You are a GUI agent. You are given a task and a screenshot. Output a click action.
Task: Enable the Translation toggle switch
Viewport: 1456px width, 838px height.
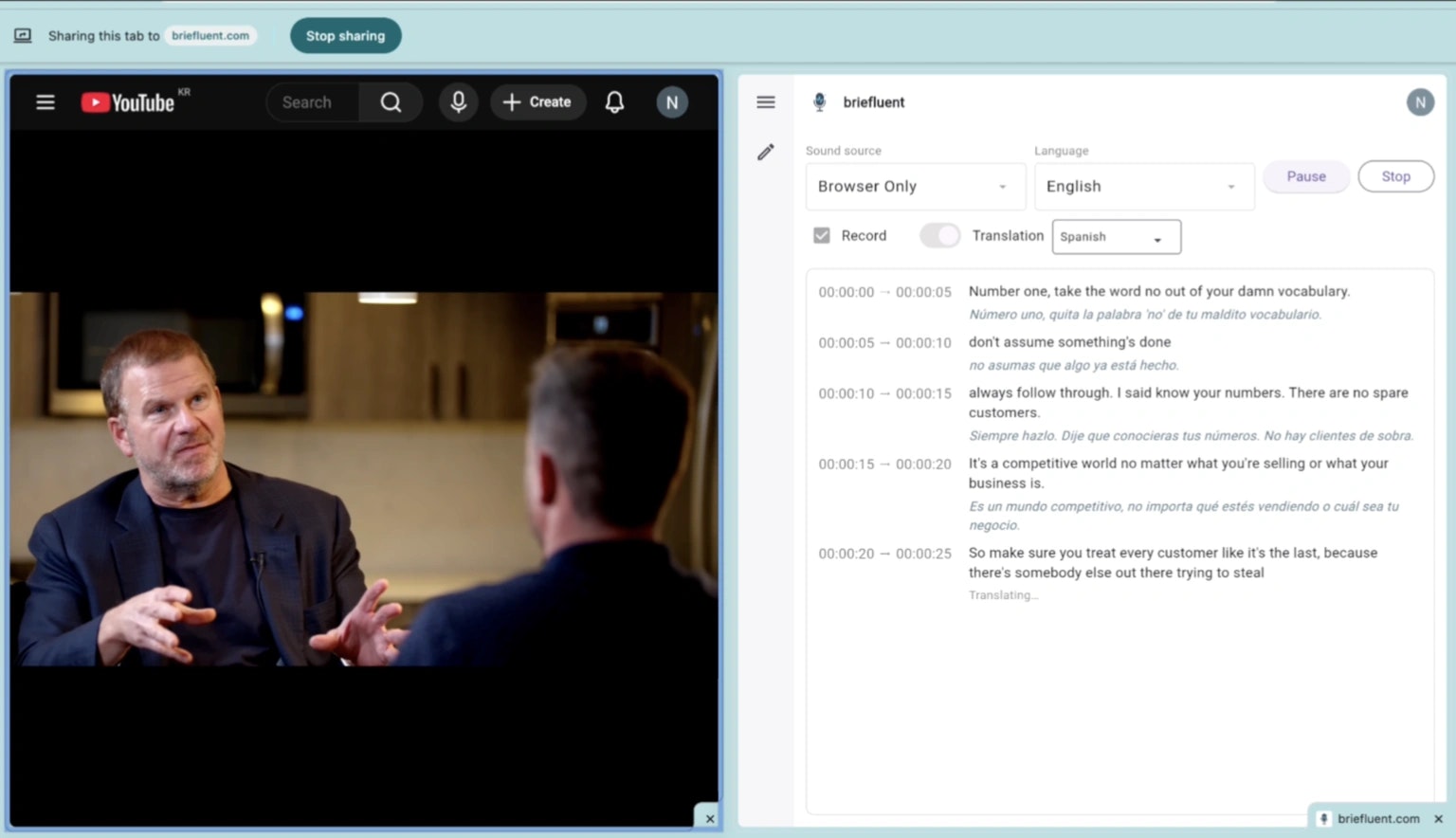(939, 235)
